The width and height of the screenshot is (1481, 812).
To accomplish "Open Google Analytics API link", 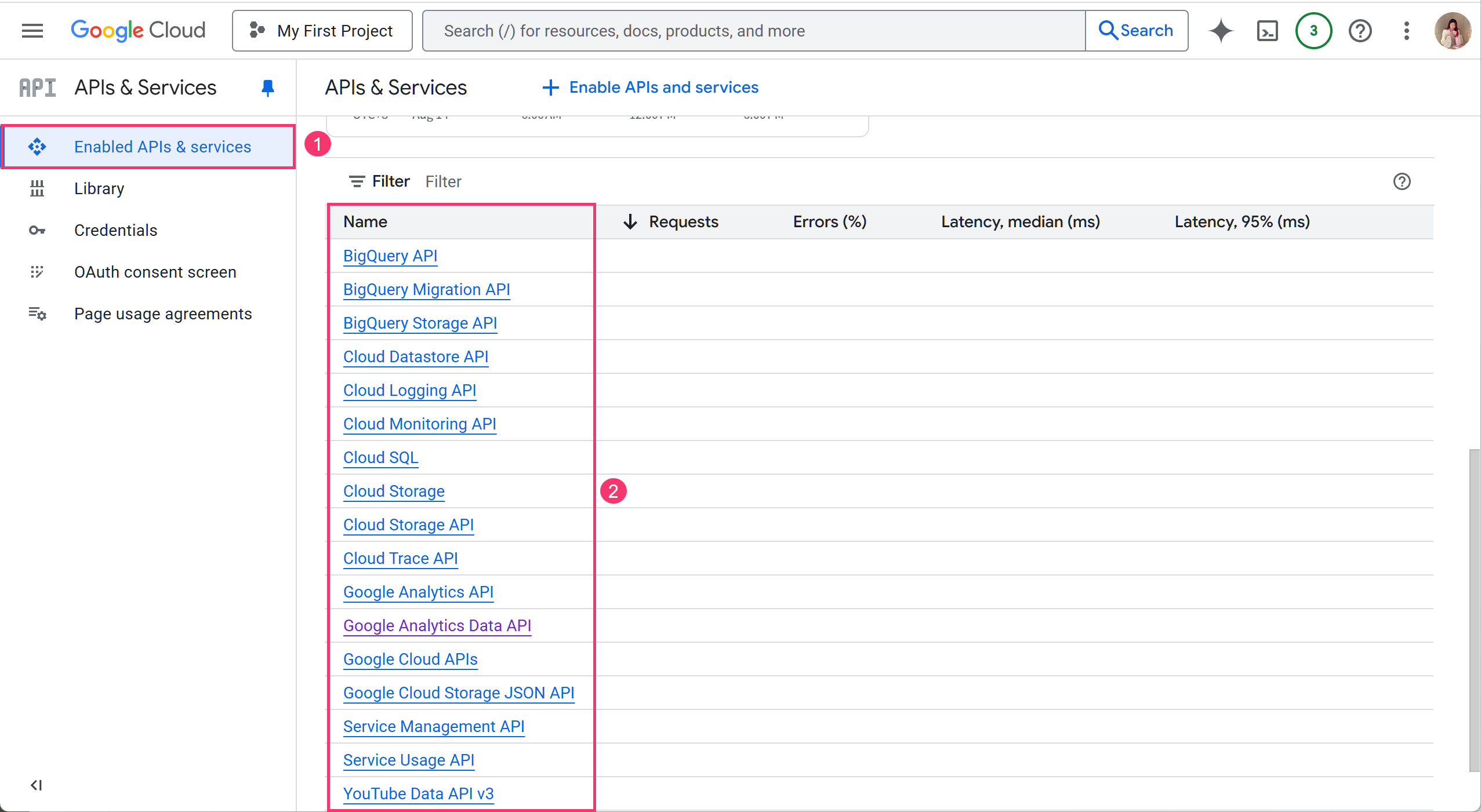I will 419,592.
